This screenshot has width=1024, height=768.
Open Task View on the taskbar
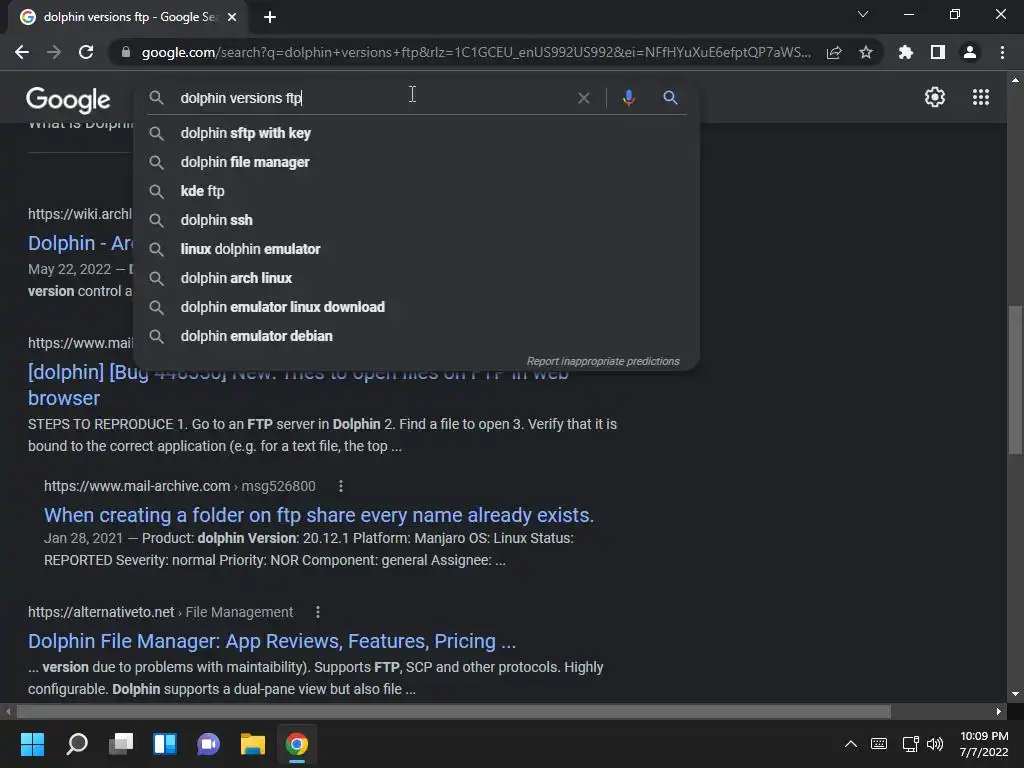[121, 744]
